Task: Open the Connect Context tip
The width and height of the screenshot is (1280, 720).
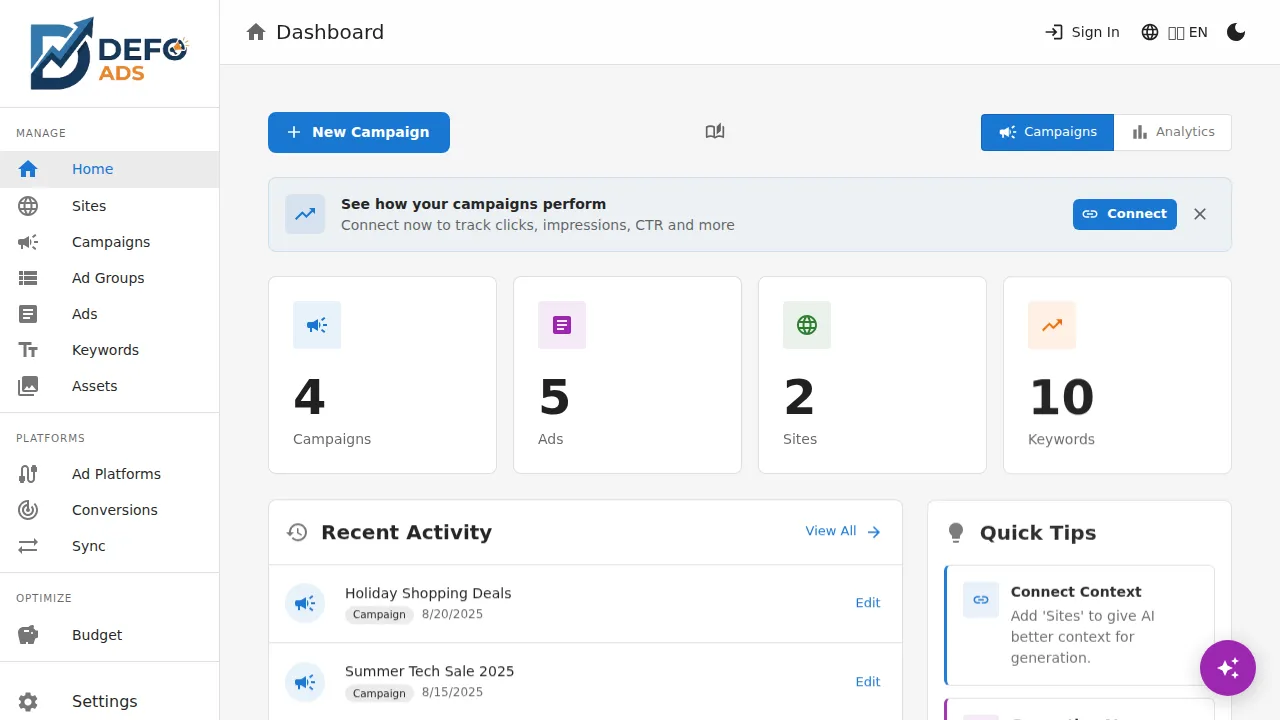Action: pyautogui.click(x=1079, y=625)
